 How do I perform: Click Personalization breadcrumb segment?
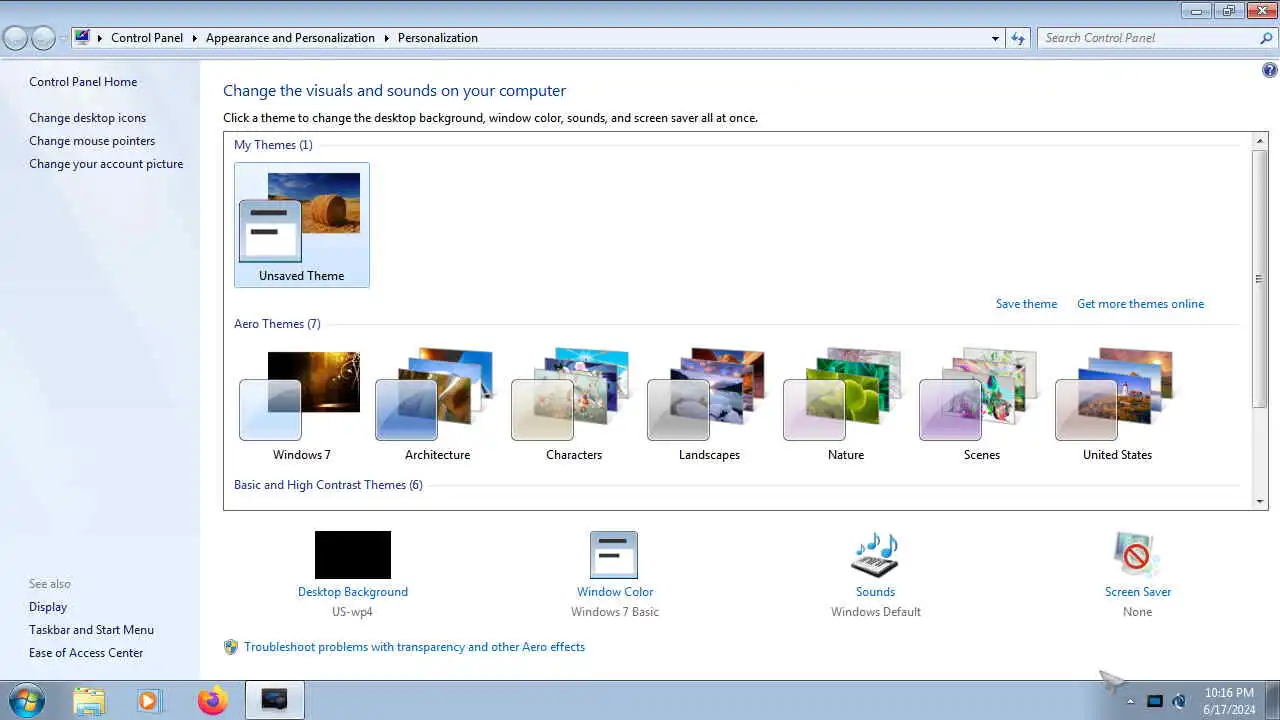click(x=438, y=38)
